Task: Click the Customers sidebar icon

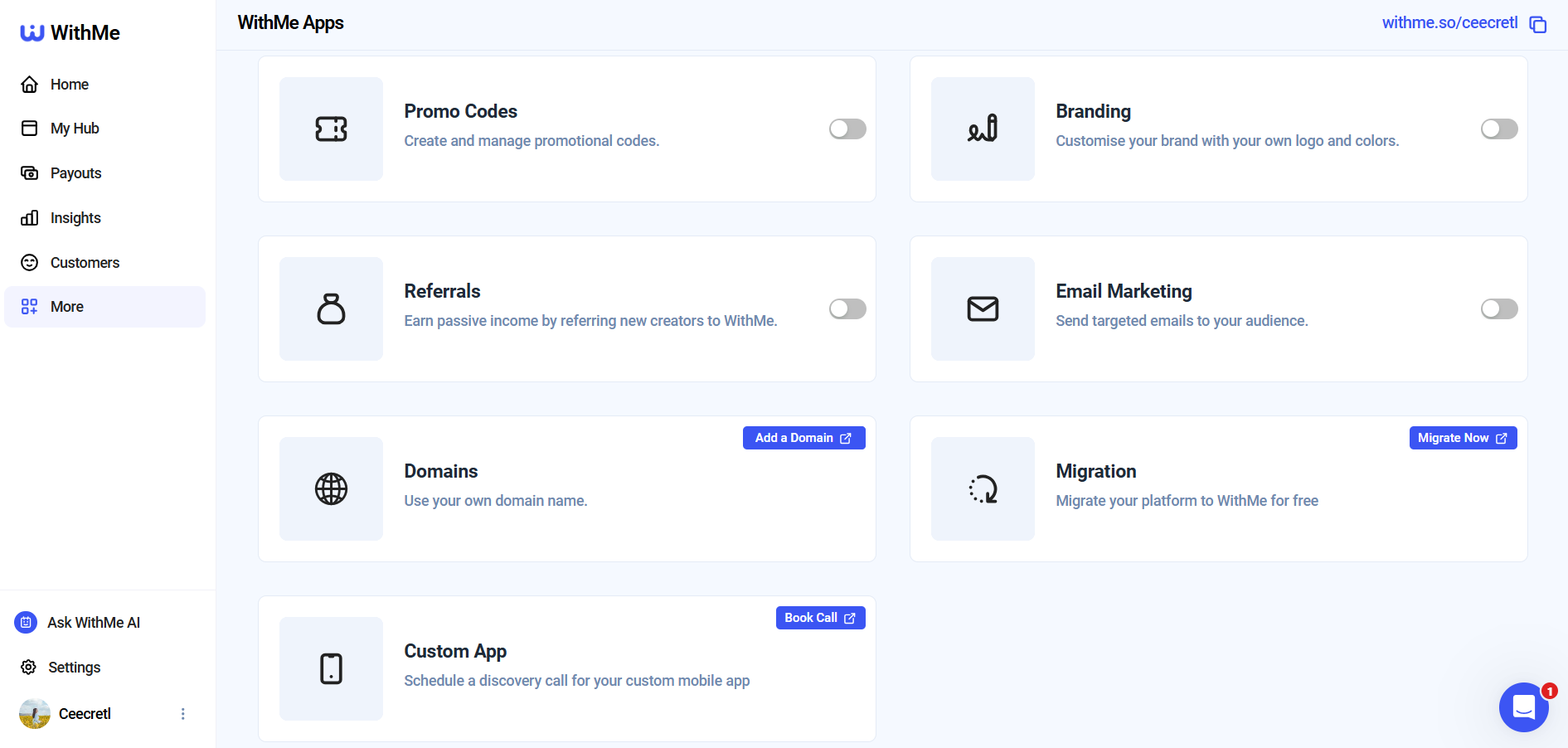Action: click(x=29, y=262)
